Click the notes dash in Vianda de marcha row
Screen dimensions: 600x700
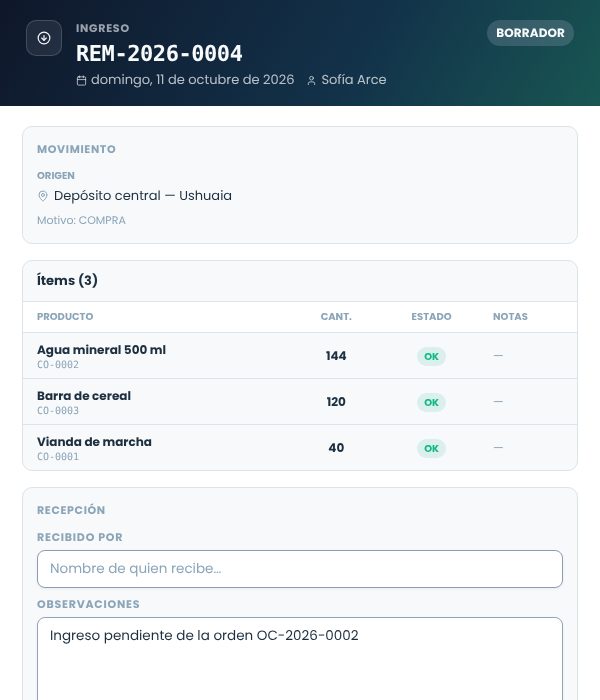(x=498, y=447)
